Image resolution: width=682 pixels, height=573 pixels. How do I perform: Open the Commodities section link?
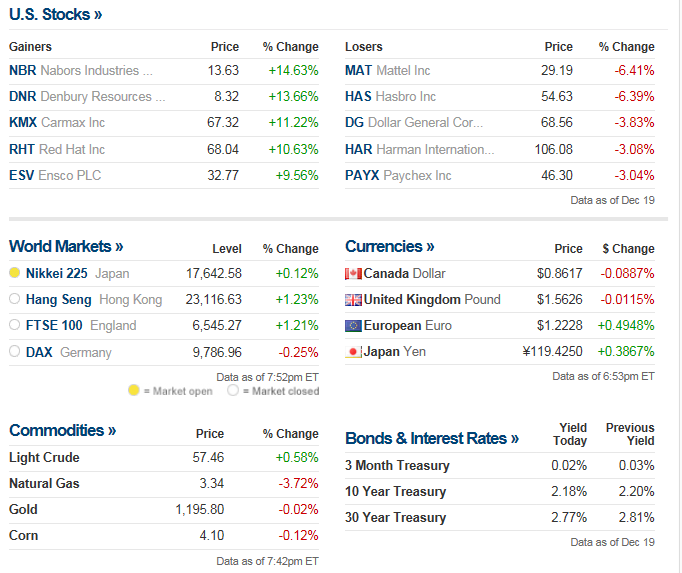[63, 431]
